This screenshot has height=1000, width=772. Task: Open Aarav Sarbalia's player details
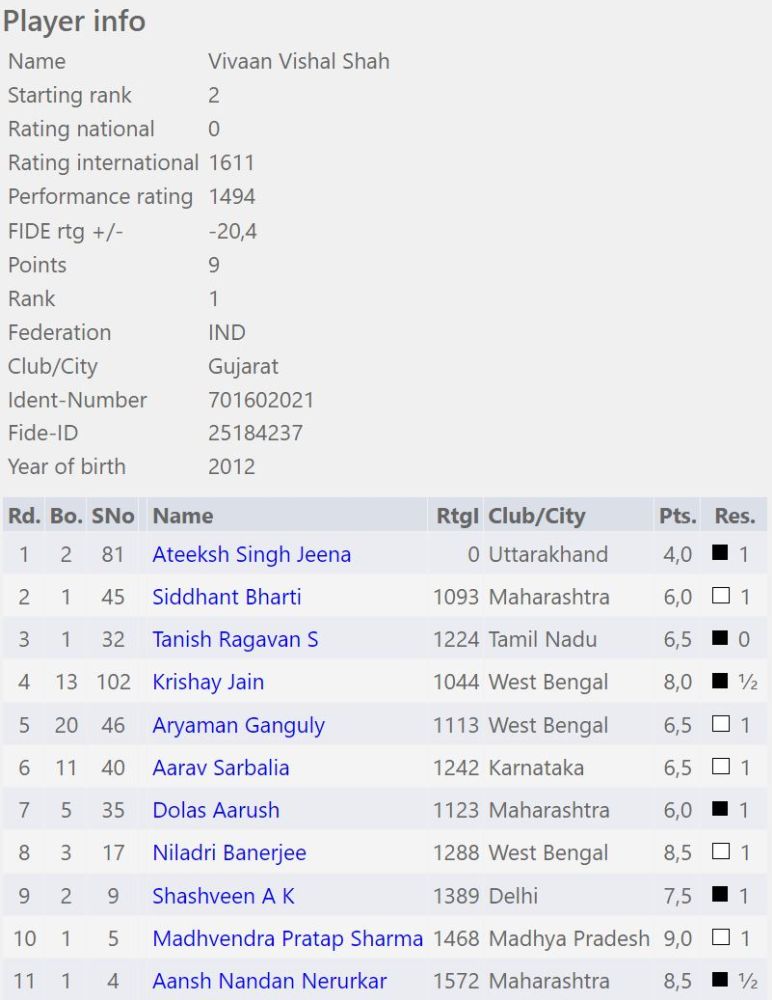click(220, 768)
